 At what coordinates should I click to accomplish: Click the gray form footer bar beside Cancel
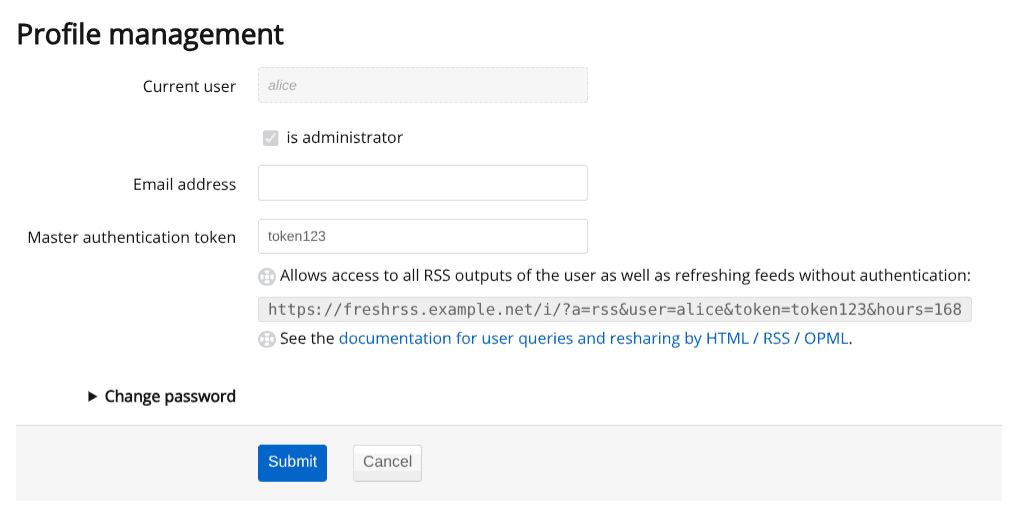click(x=700, y=462)
